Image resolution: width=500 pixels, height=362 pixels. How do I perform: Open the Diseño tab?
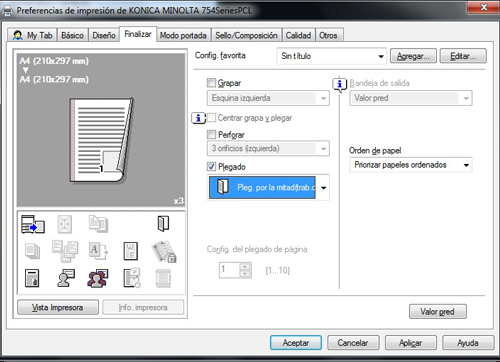tap(104, 35)
